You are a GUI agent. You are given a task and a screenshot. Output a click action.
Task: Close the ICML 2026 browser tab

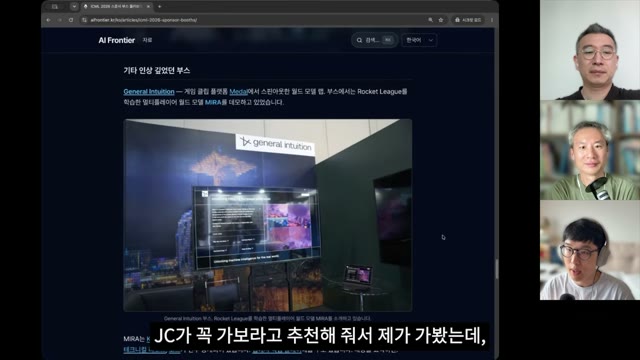pos(148,7)
